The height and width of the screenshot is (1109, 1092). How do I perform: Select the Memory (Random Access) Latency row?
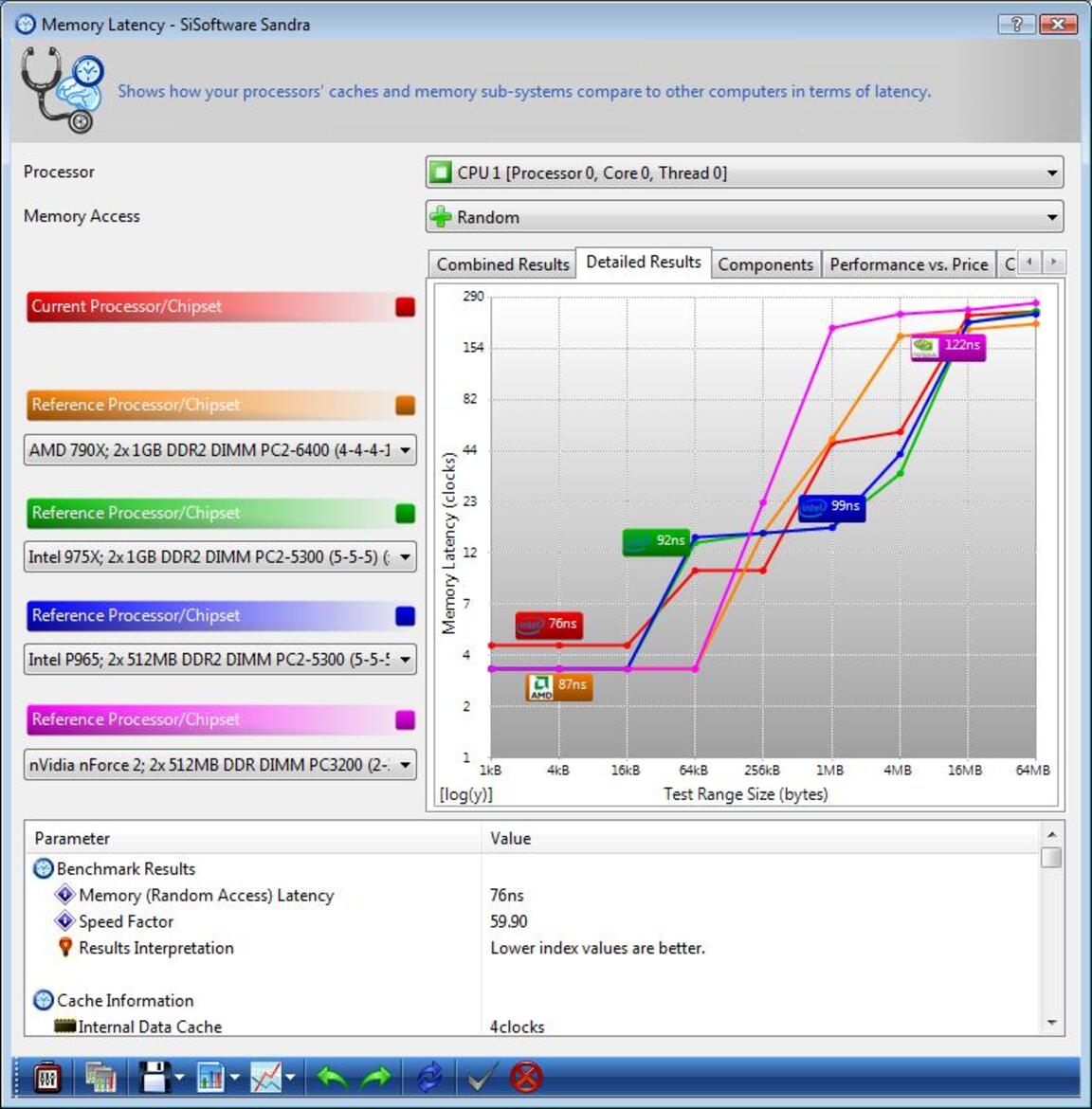pos(532,895)
